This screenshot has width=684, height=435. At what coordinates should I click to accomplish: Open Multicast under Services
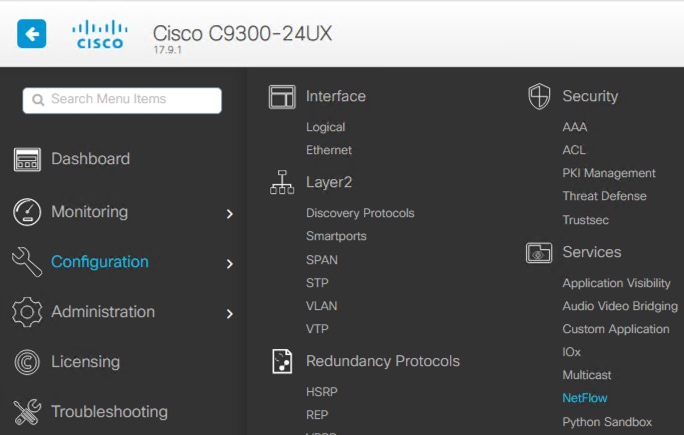point(587,375)
